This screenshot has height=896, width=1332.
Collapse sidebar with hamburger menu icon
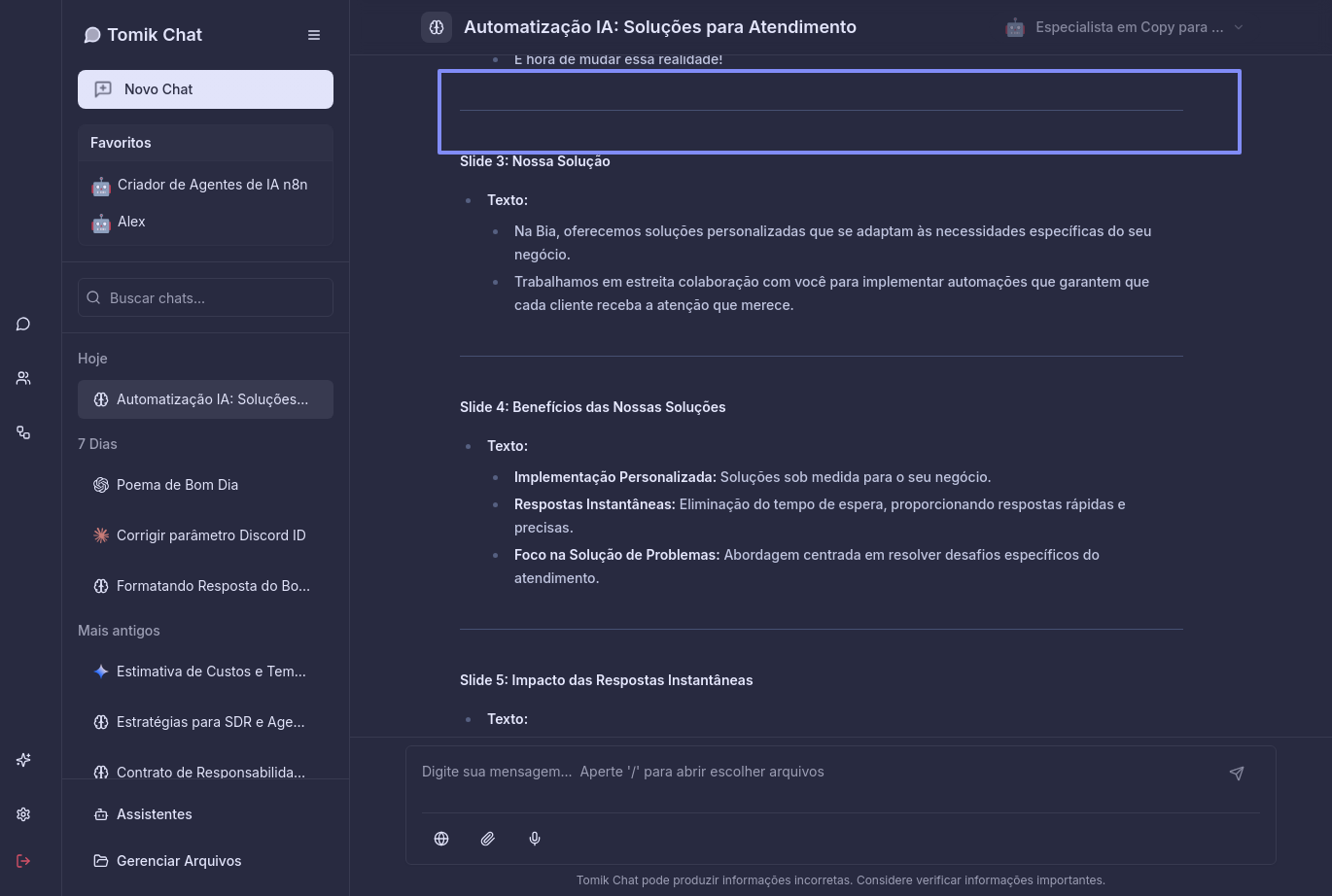pos(314,35)
